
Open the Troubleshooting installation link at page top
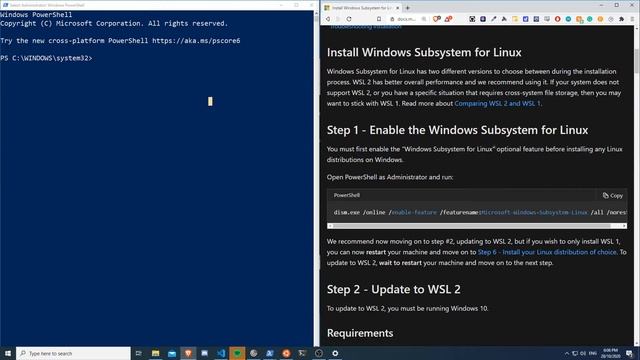coord(365,27)
